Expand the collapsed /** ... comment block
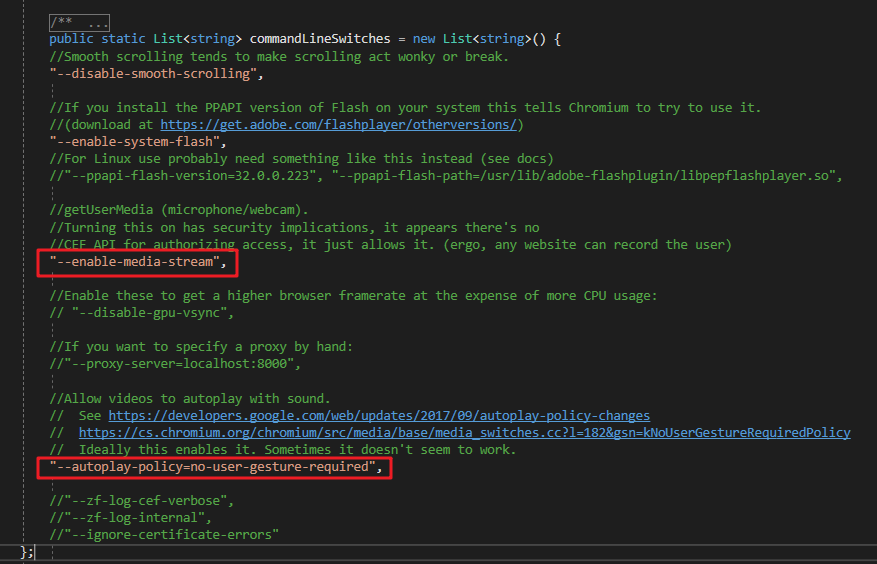The height and width of the screenshot is (564, 877). tap(79, 23)
